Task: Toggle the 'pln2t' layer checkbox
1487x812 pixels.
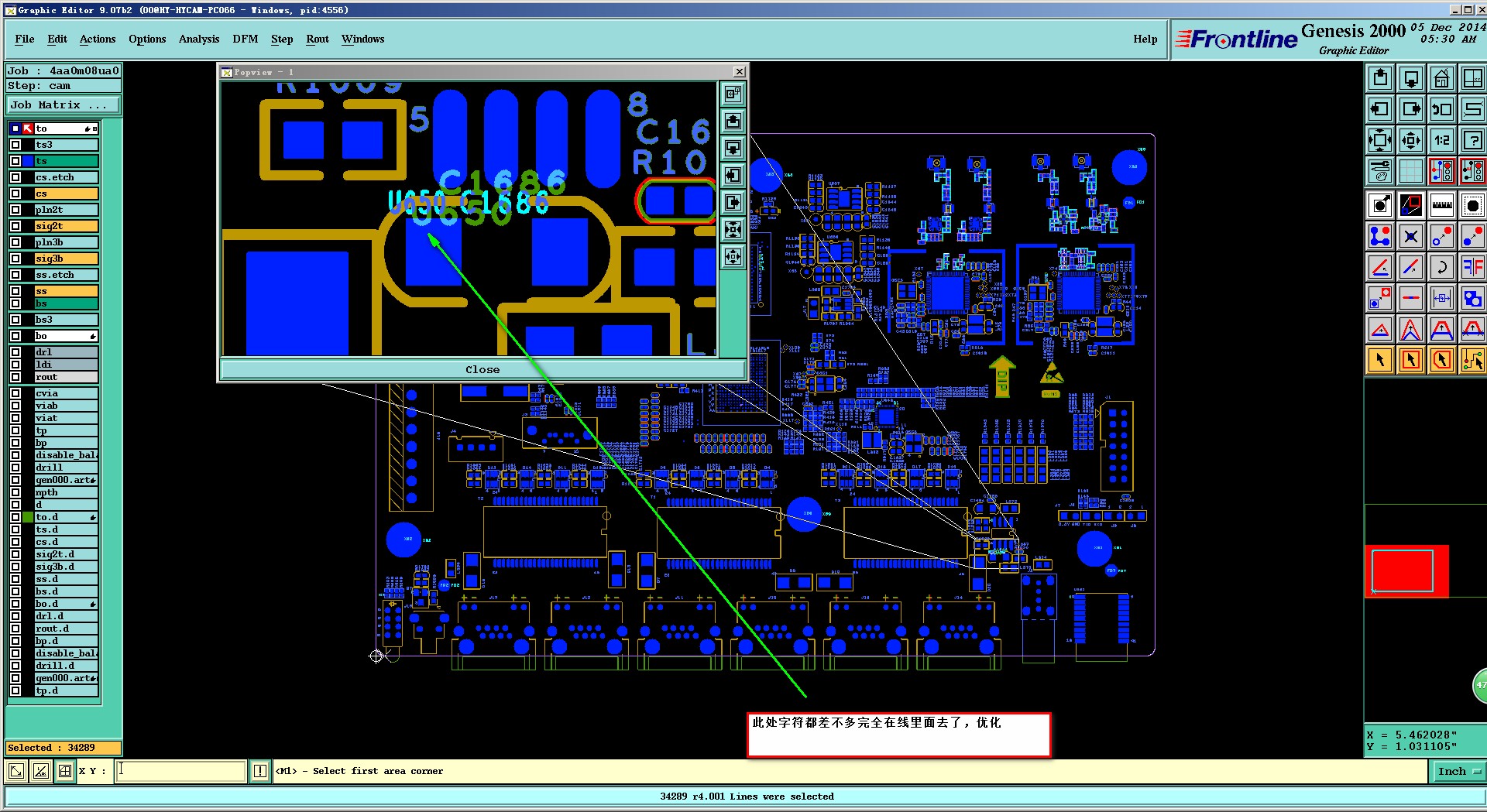Action: 15,210
